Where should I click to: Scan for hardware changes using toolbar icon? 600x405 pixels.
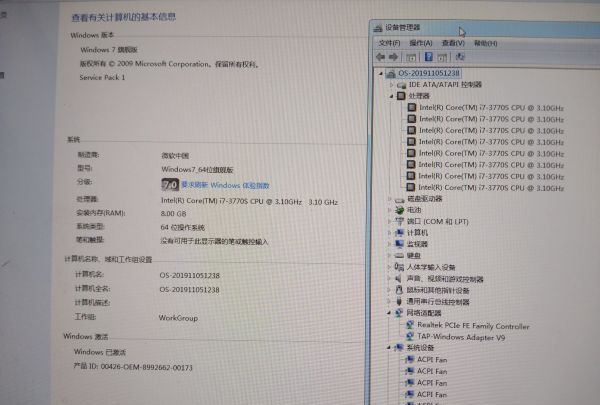pyautogui.click(x=460, y=57)
